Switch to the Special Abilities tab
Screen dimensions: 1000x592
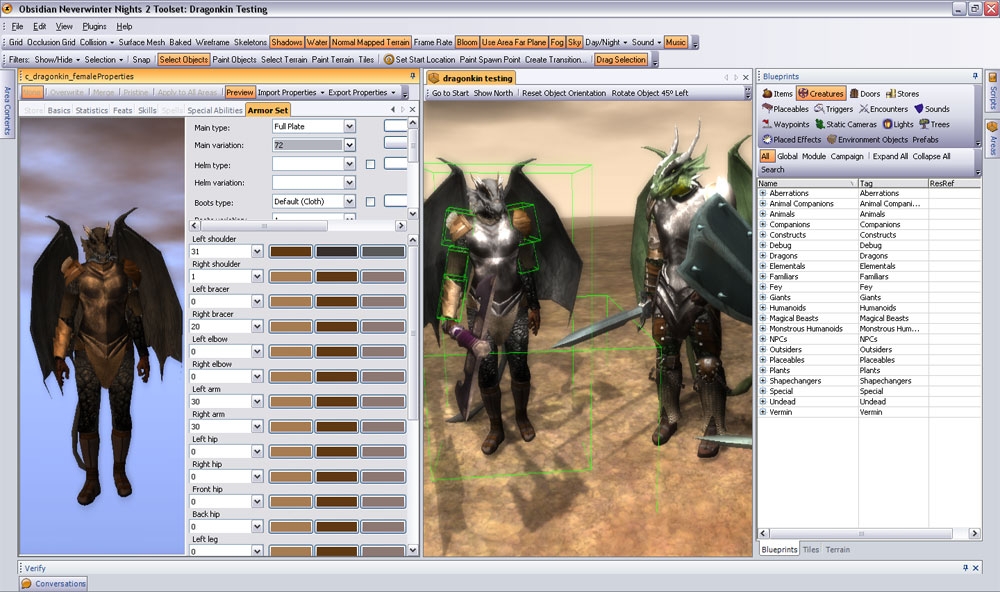214,110
